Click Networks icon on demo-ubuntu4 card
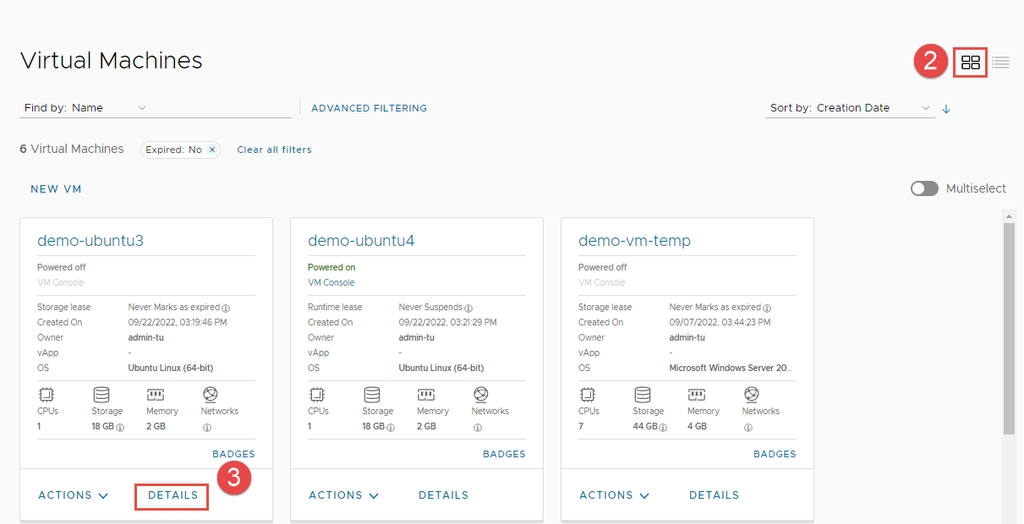 480,395
